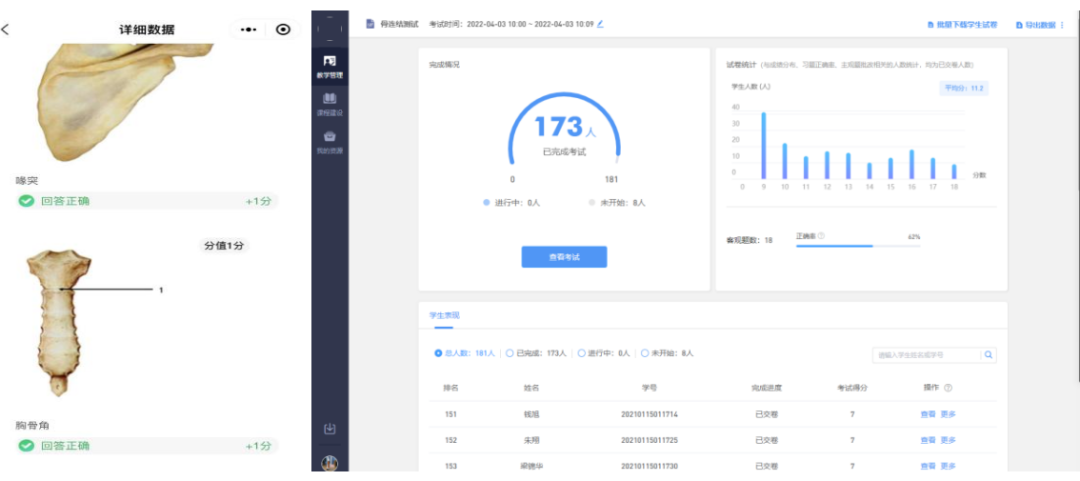
Task: Click the blue 查看考试 button
Action: (x=563, y=257)
